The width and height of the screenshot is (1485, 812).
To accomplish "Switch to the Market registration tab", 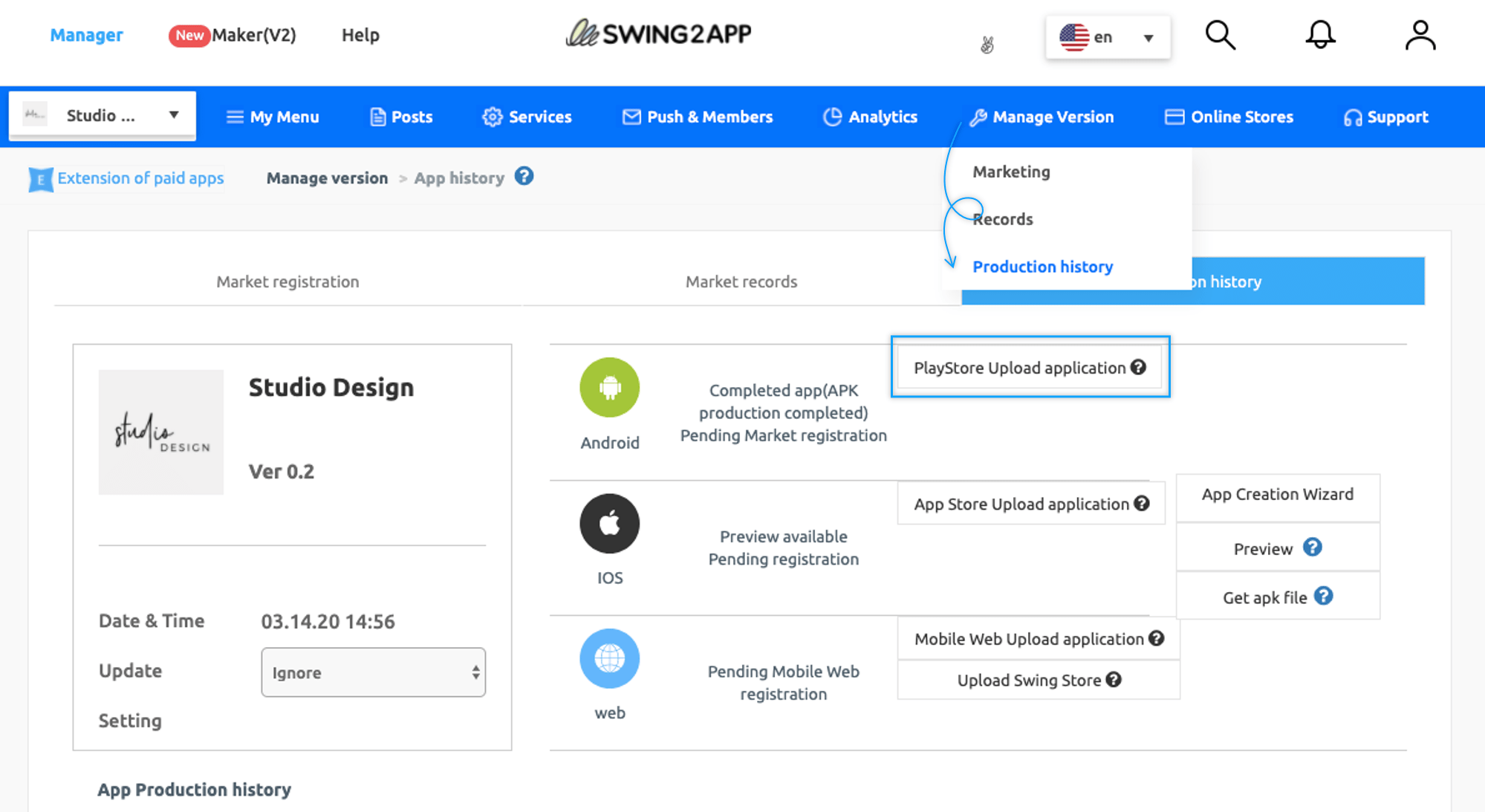I will tap(287, 282).
